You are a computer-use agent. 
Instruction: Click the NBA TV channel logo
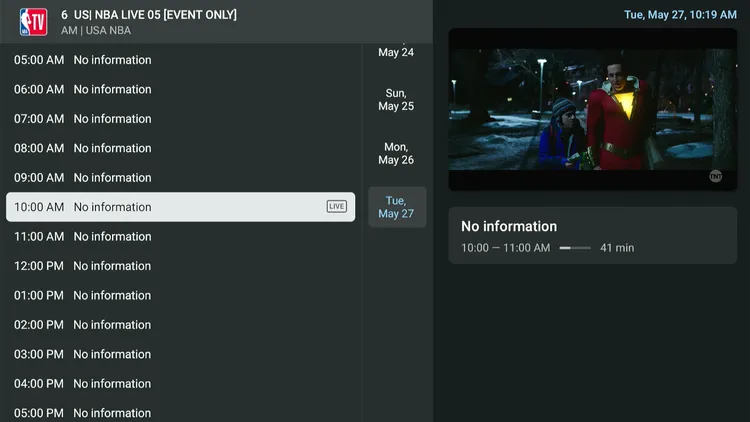[33, 22]
